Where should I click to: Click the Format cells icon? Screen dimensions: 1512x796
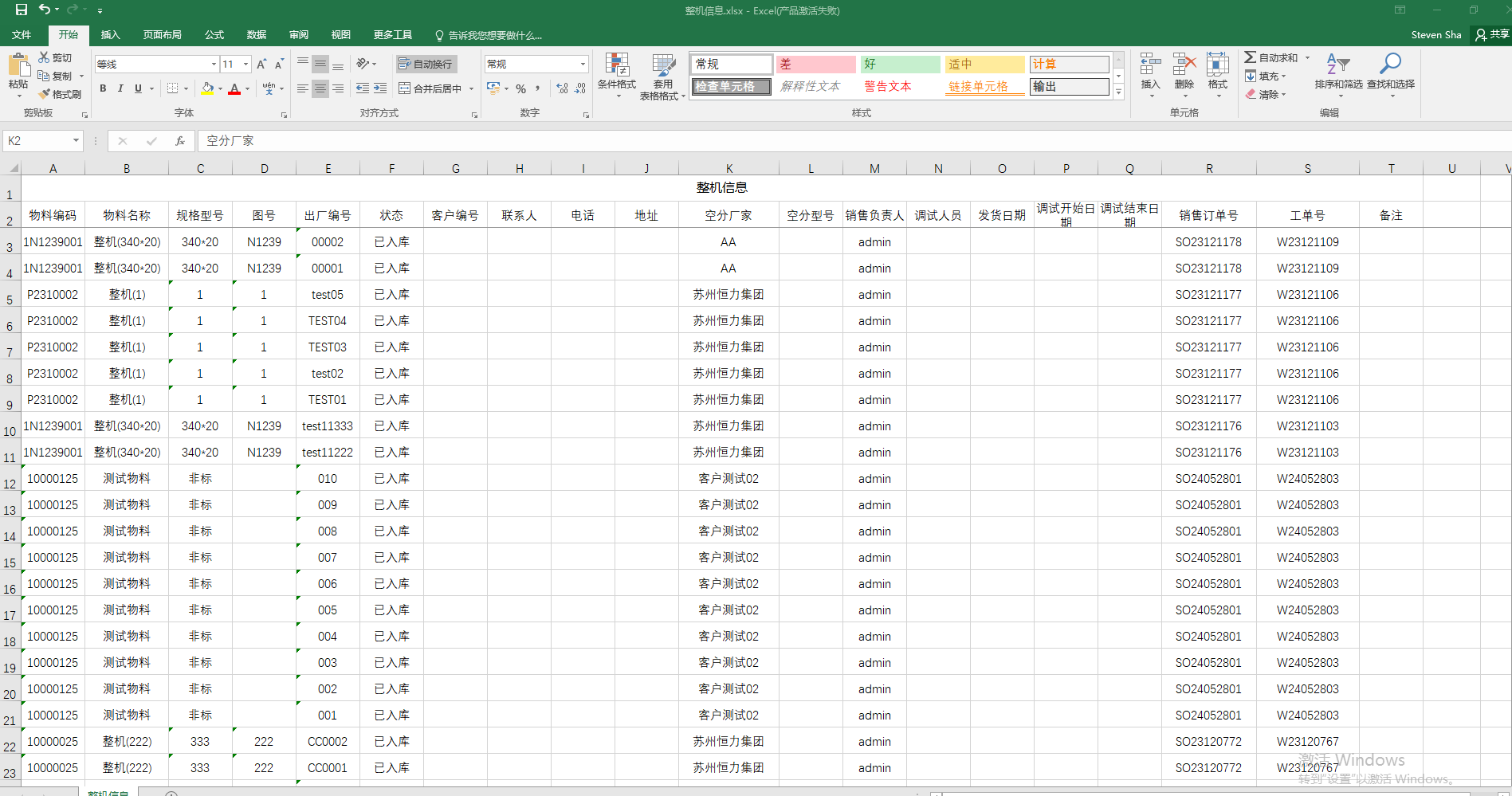pos(1218,65)
